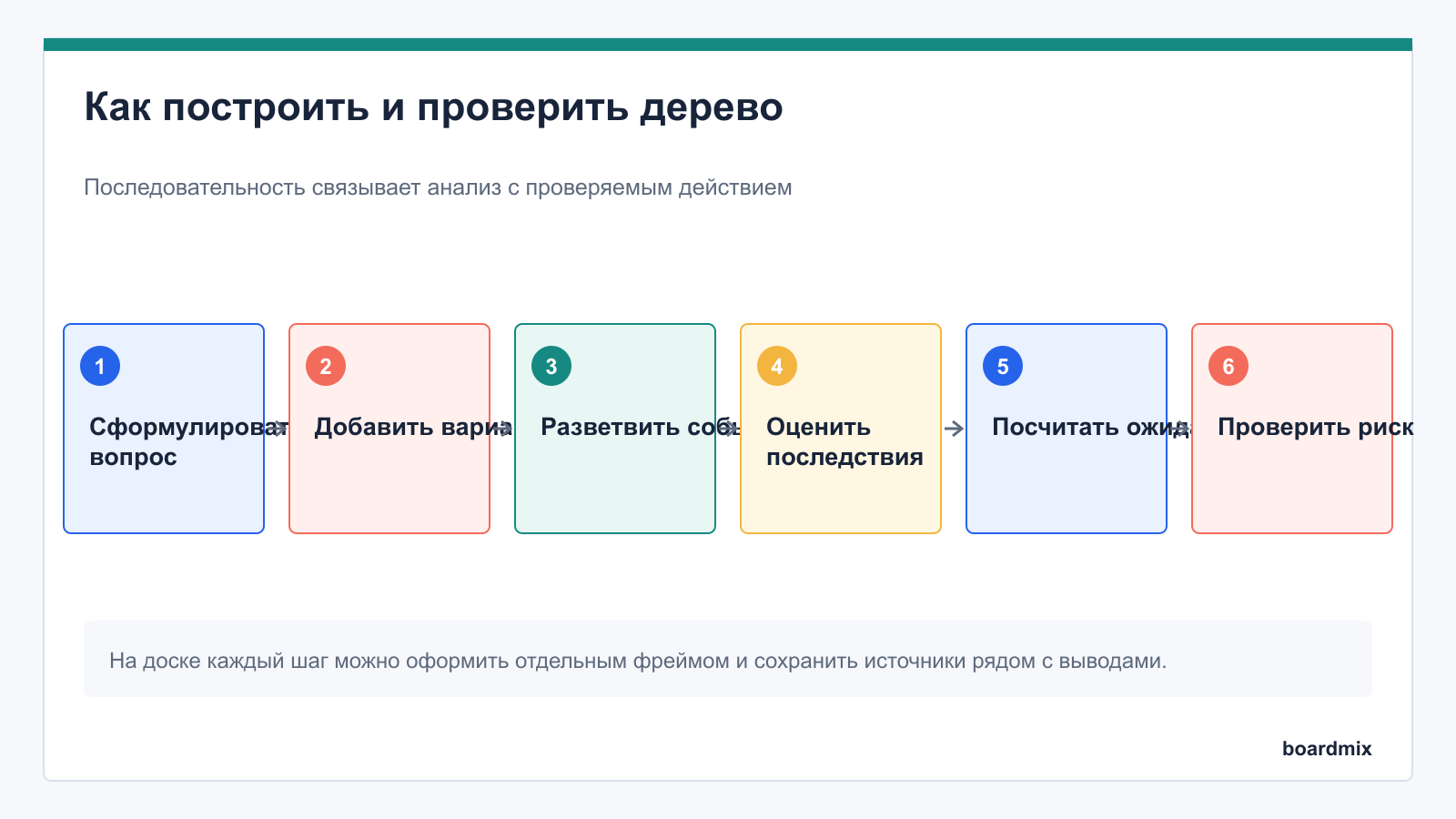Click the yellow step 4 number badge
The height and width of the screenshot is (819, 1456).
777,366
